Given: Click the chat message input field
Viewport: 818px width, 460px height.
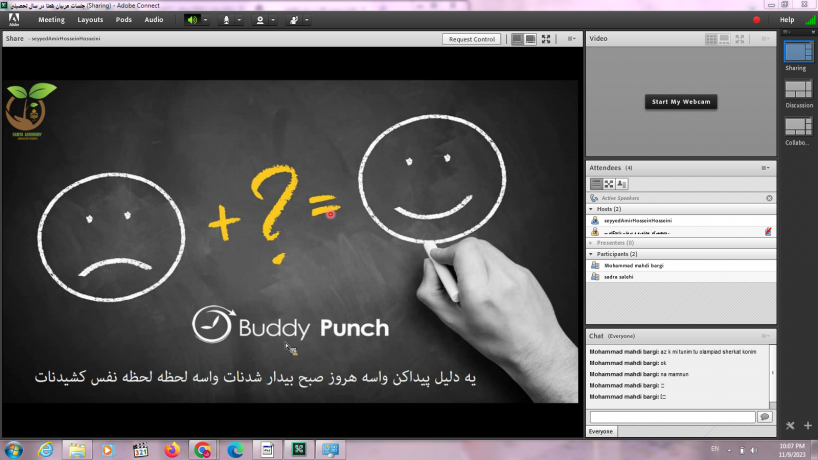Looking at the screenshot, I should tap(672, 417).
